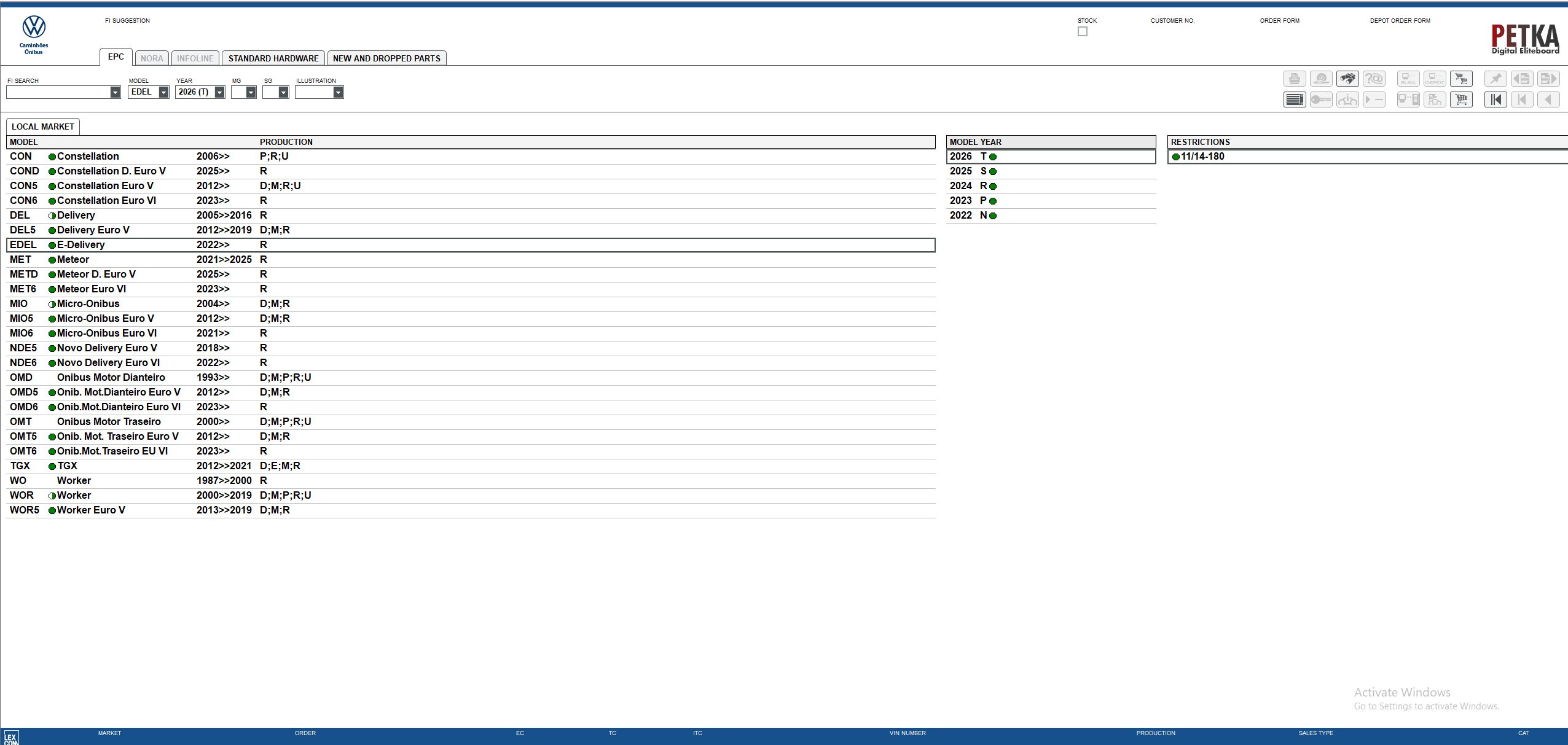Select the LOCAL MARKET tab
The width and height of the screenshot is (1568, 745).
43,127
